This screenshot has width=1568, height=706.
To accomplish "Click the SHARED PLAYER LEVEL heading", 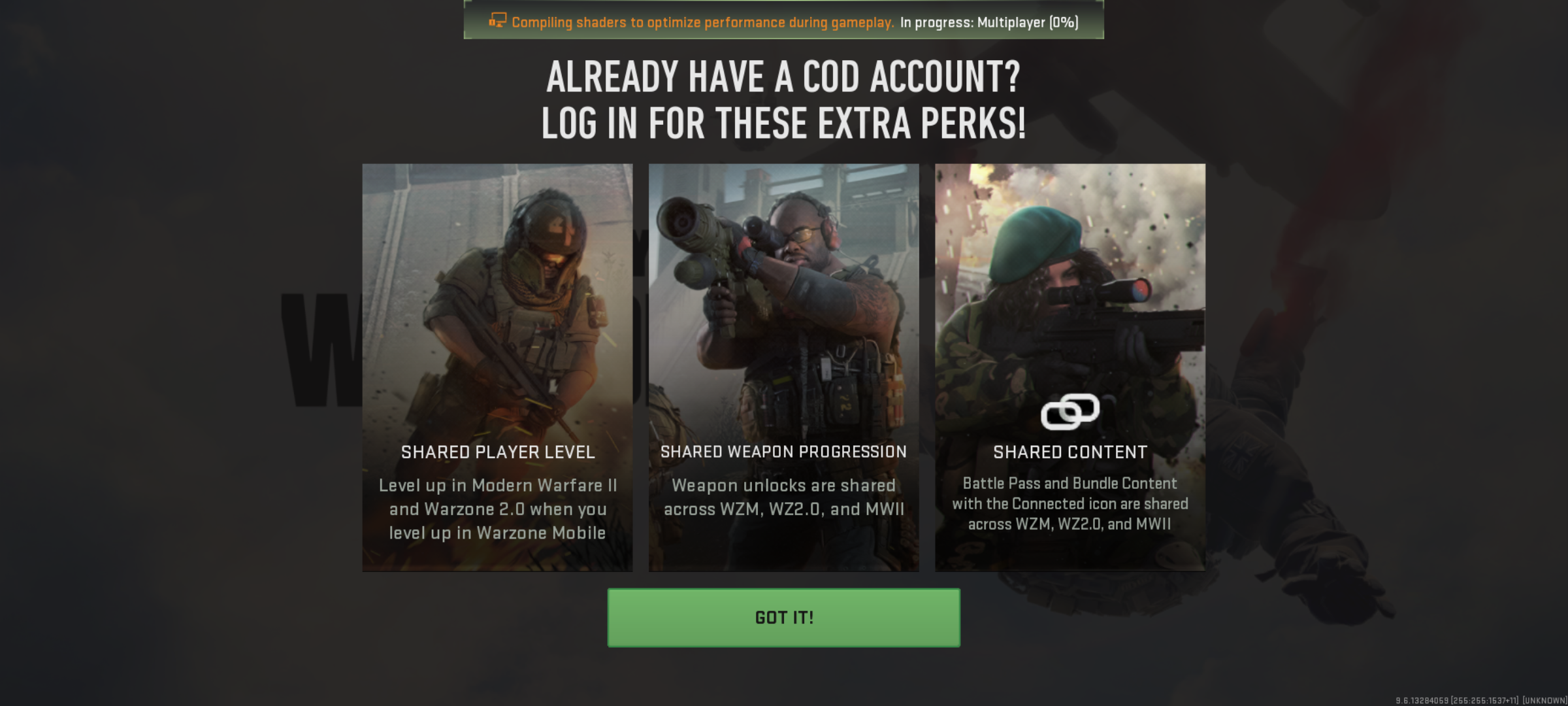I will pos(498,452).
